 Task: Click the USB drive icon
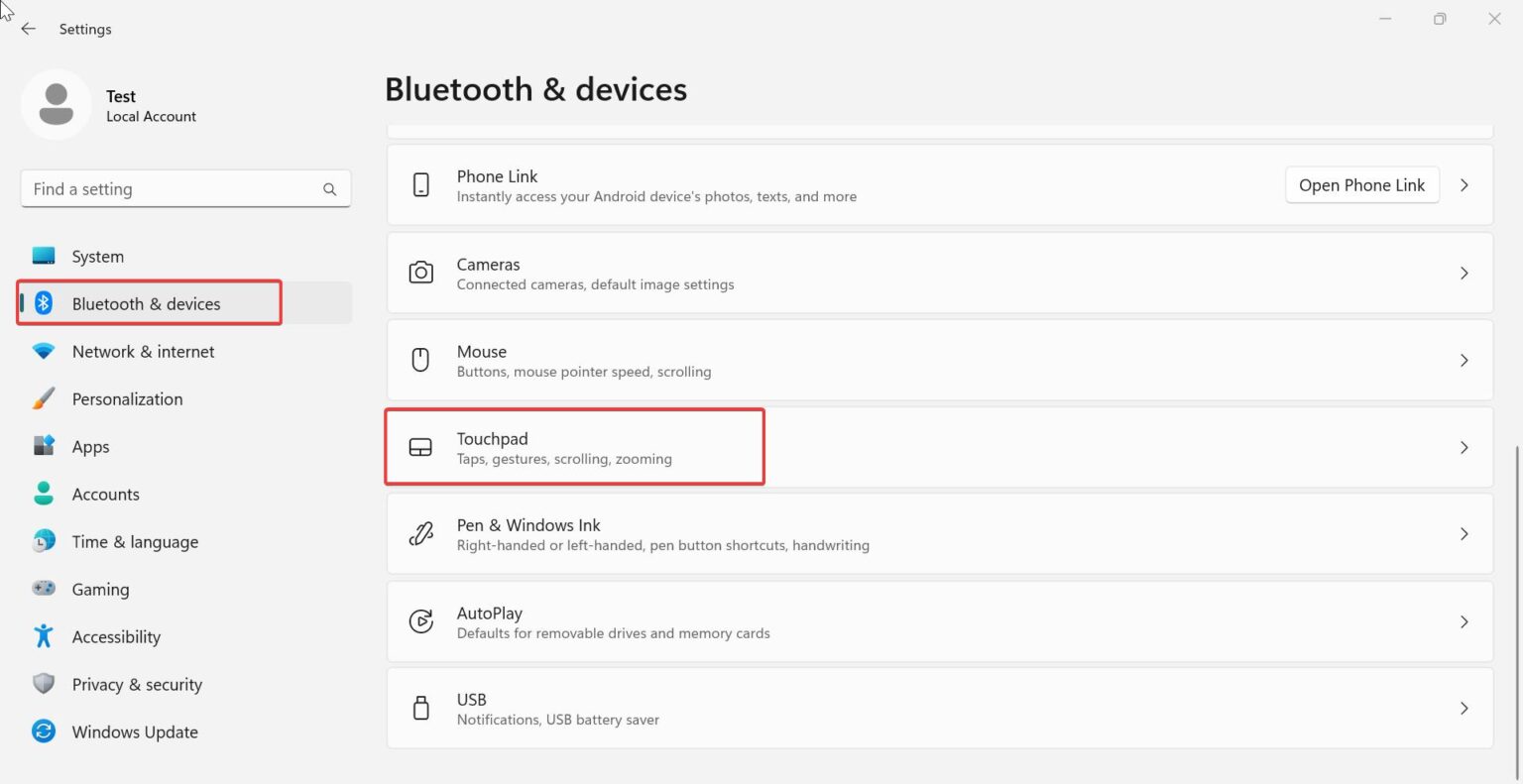coord(421,708)
